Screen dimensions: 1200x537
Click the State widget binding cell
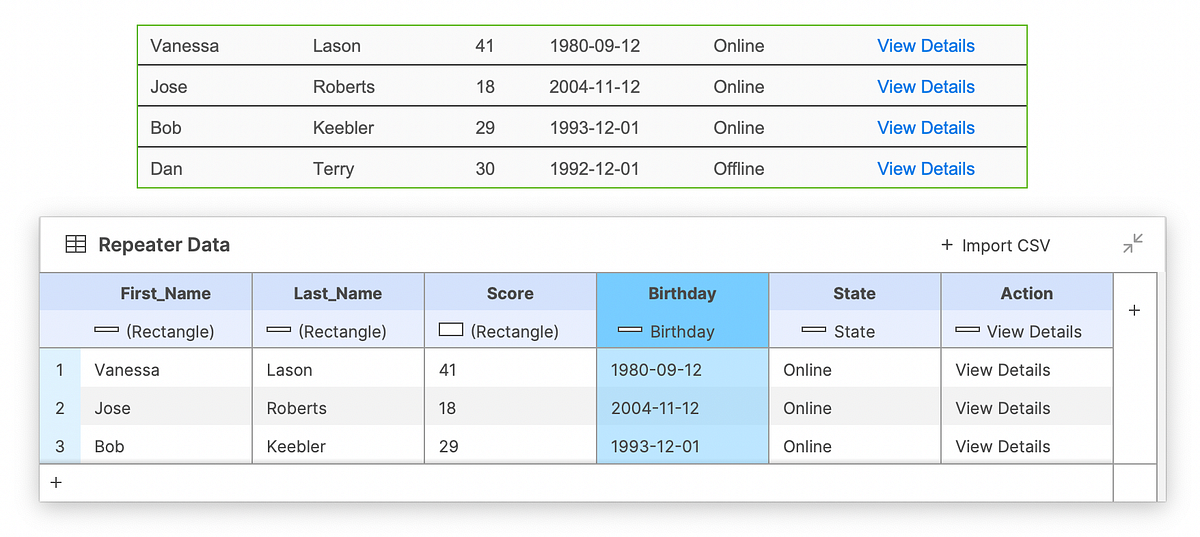coord(854,331)
